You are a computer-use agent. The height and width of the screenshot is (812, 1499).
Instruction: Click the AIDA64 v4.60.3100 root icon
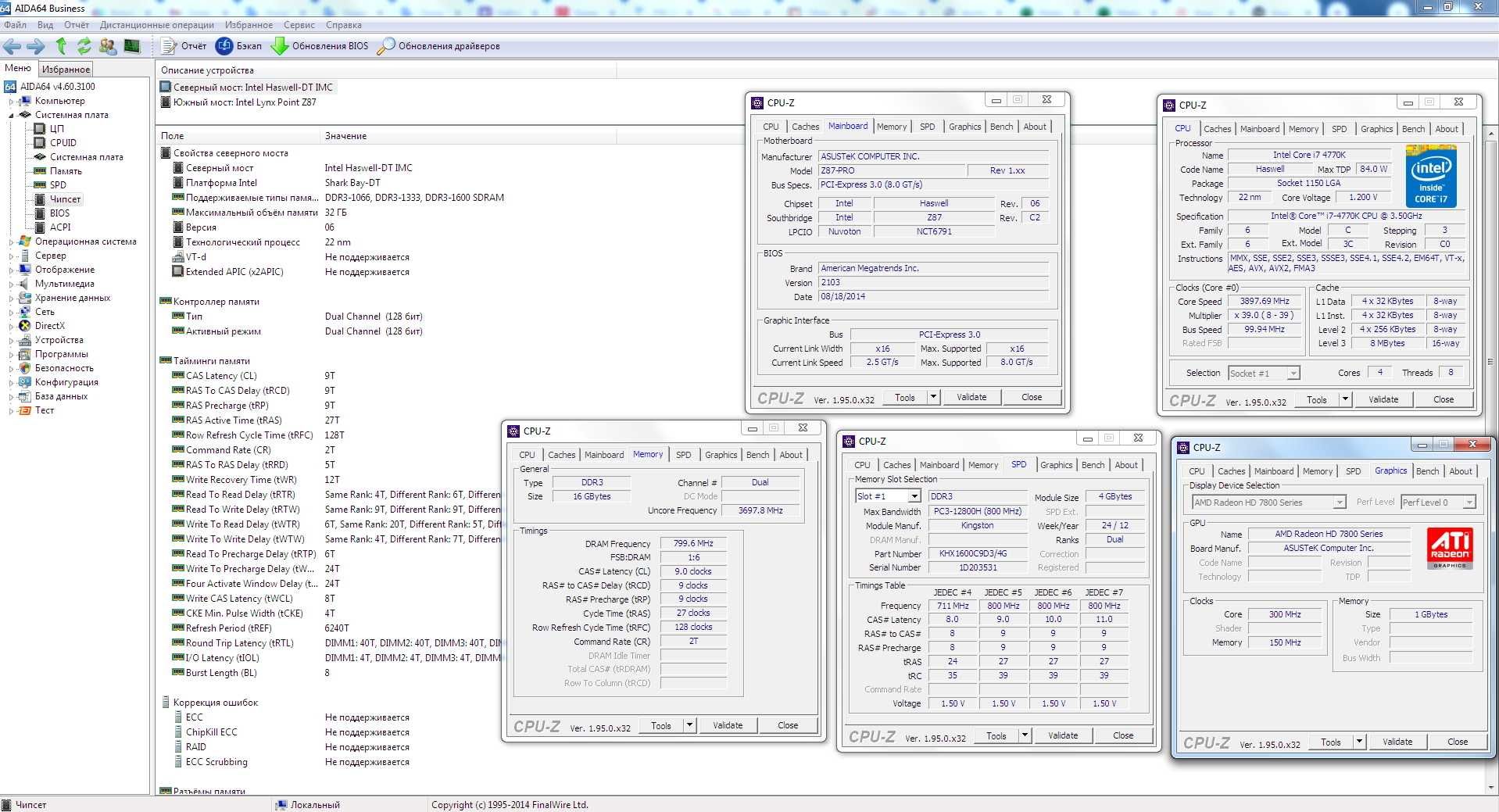(10, 87)
